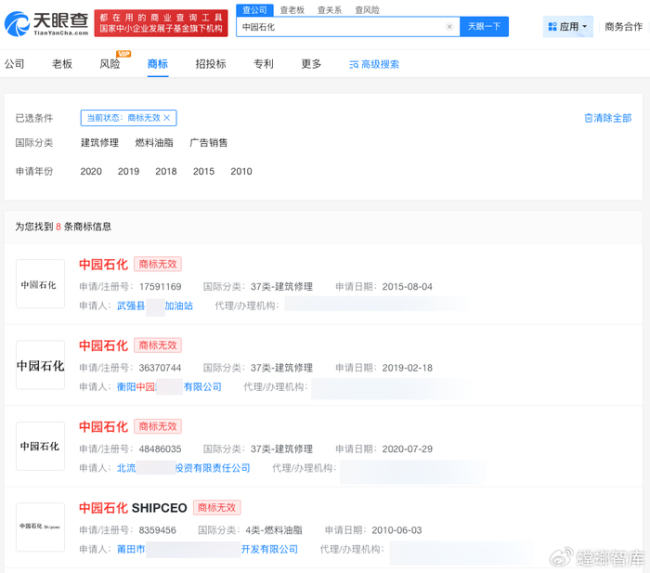
Task: Click the clear-all trash icon
Action: 588,118
